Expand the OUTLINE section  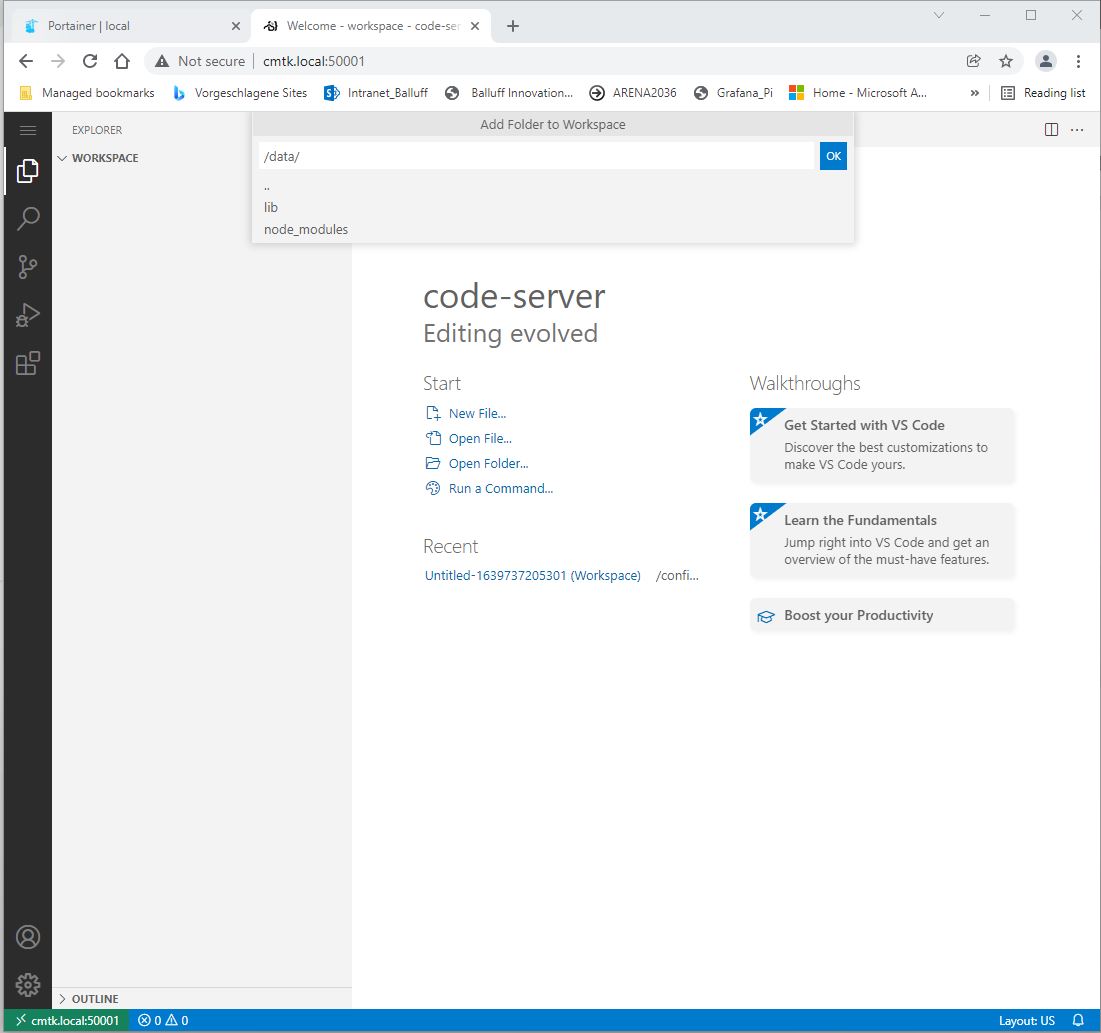(x=95, y=999)
